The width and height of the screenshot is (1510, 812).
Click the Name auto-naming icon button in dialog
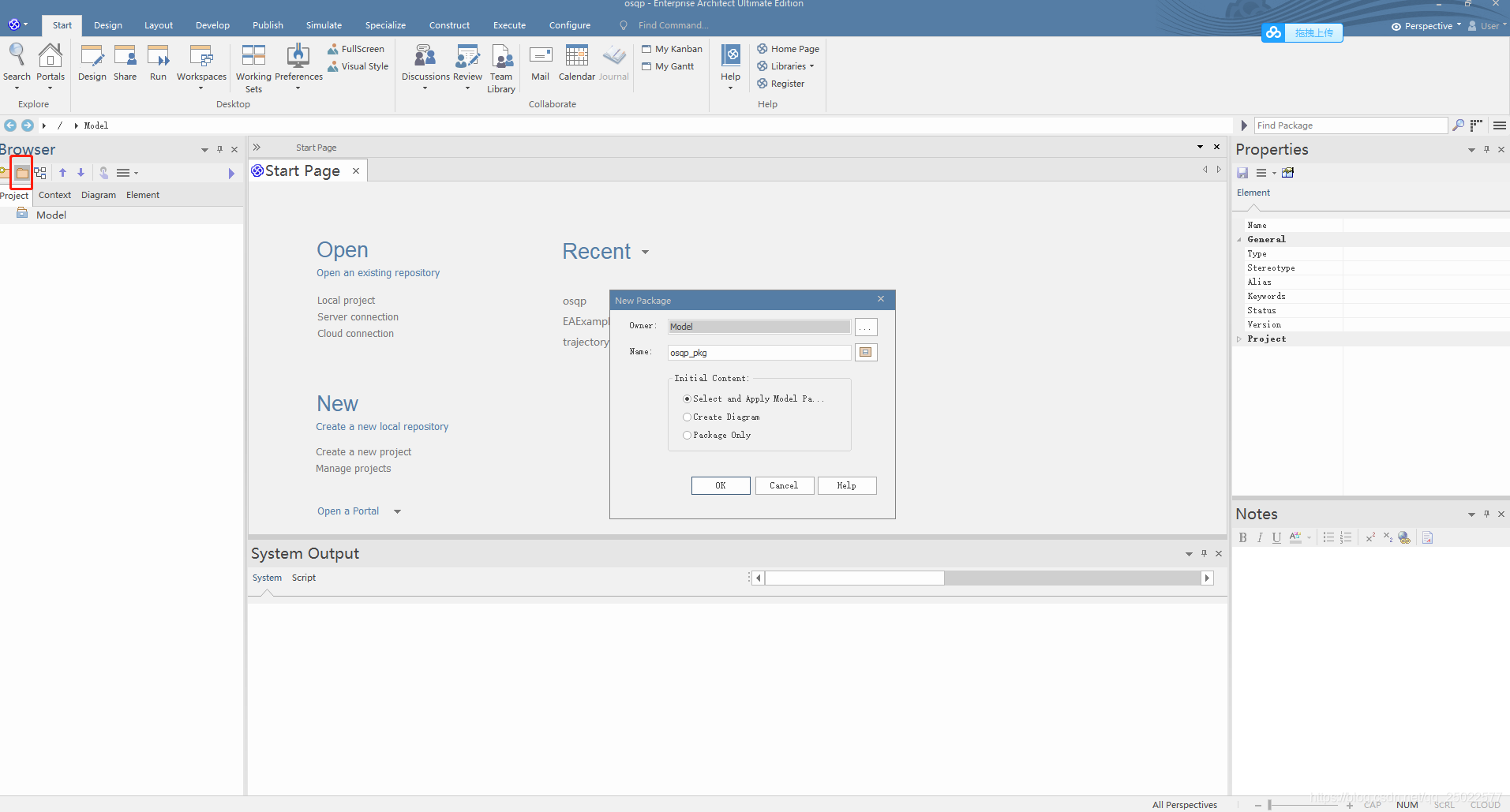coord(866,353)
